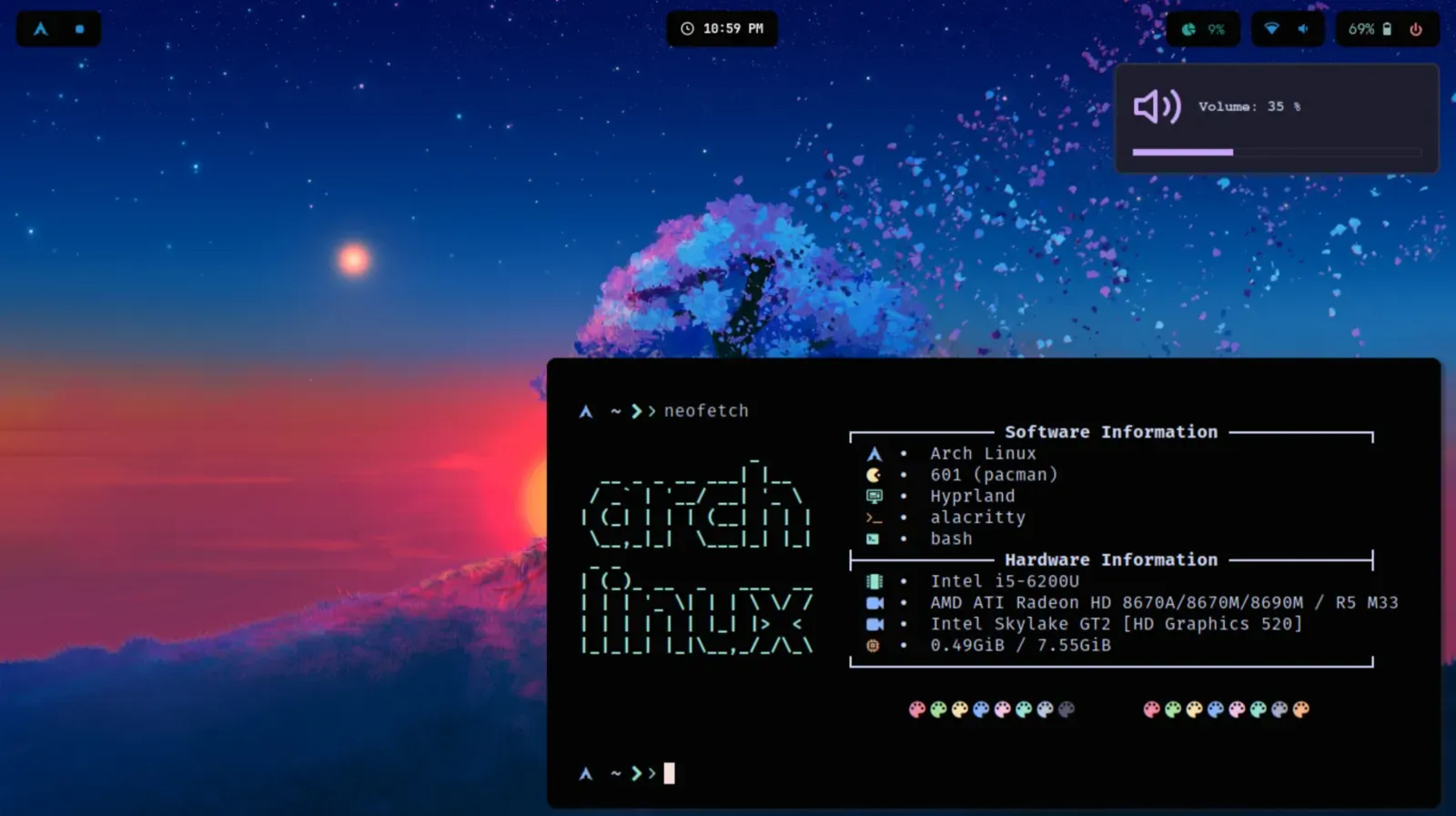1456x816 pixels.
Task: Click the CPU chip icon beside 'Intel i5-6200U'
Action: point(874,581)
